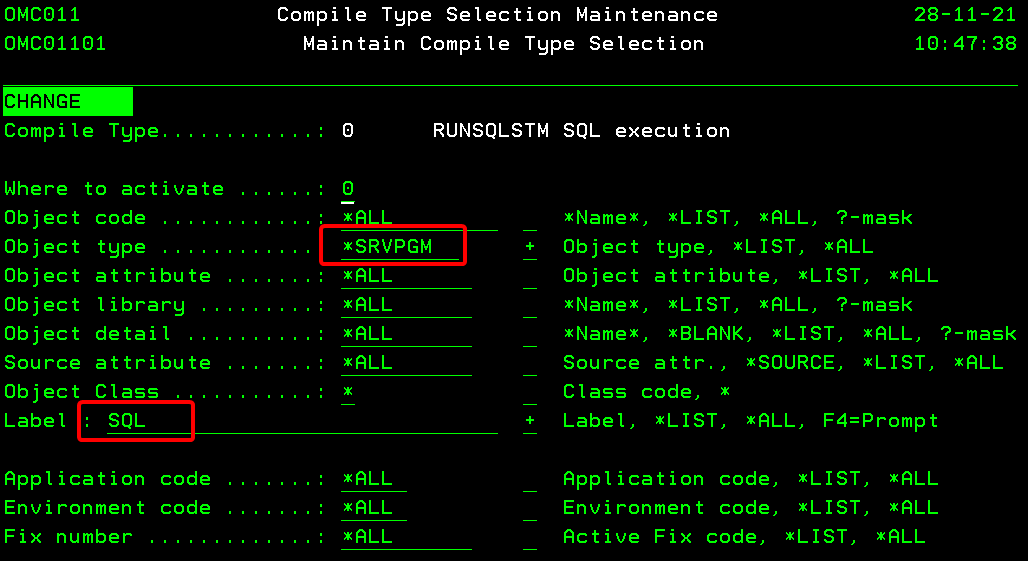The width and height of the screenshot is (1028, 561).
Task: Click list marker field beside Application code
Action: [529, 479]
